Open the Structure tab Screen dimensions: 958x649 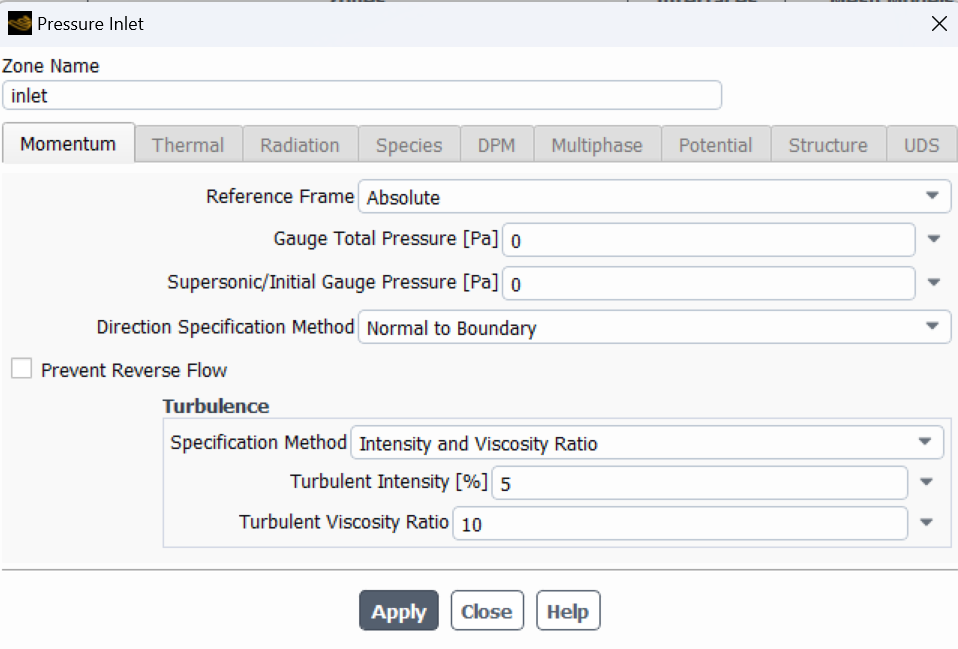click(828, 145)
